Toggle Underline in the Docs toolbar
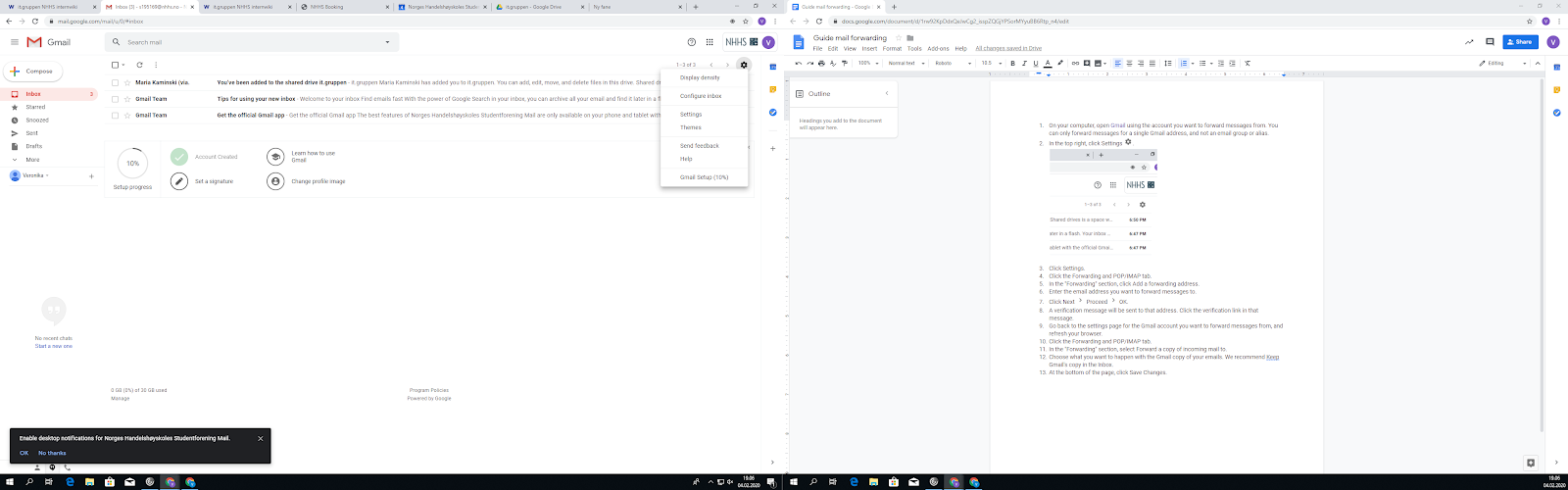 (1036, 63)
